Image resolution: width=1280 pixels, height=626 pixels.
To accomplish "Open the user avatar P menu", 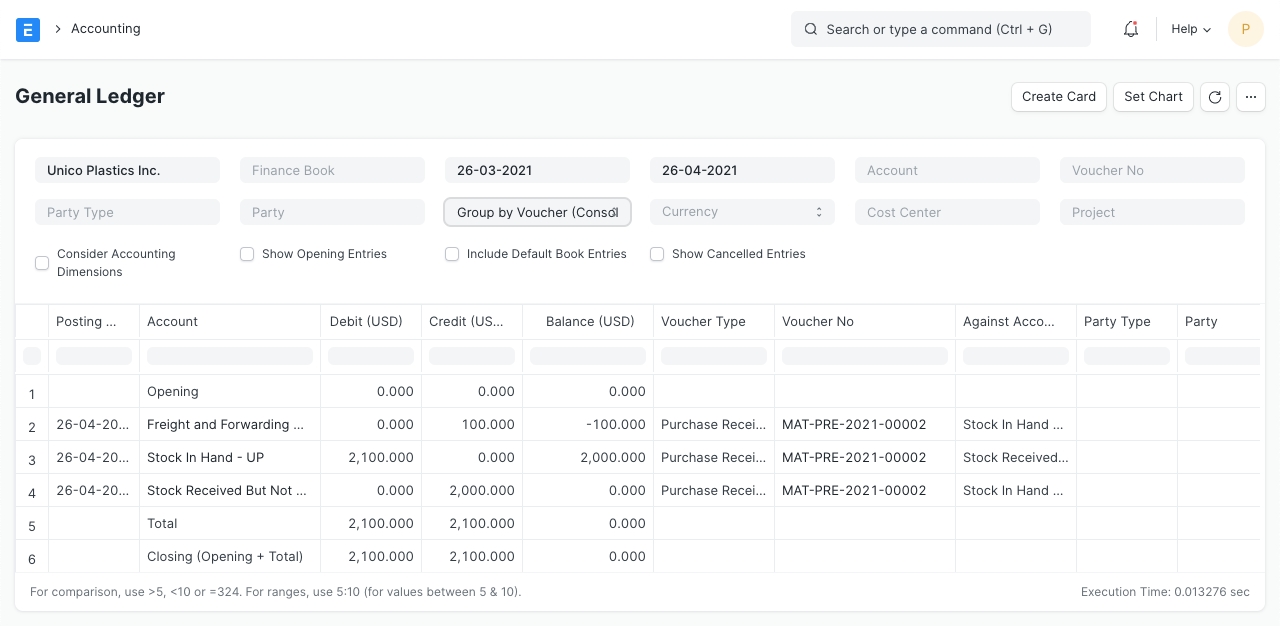I will coord(1245,29).
